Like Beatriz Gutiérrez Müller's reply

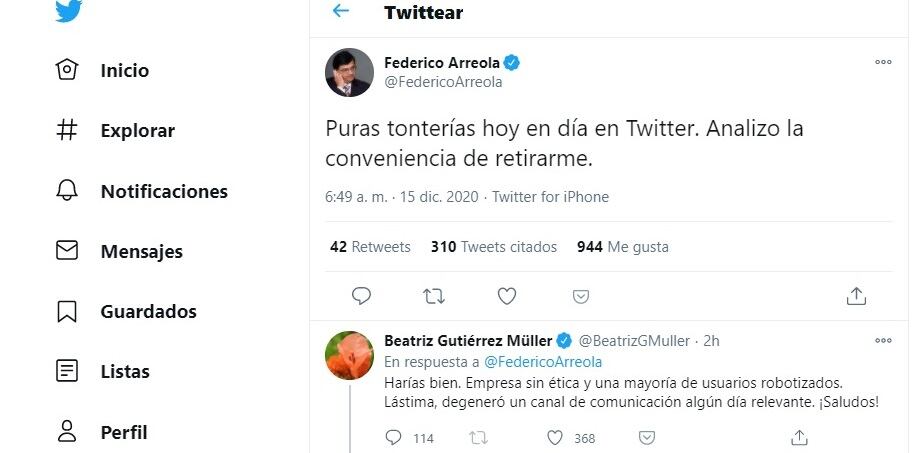coord(556,437)
